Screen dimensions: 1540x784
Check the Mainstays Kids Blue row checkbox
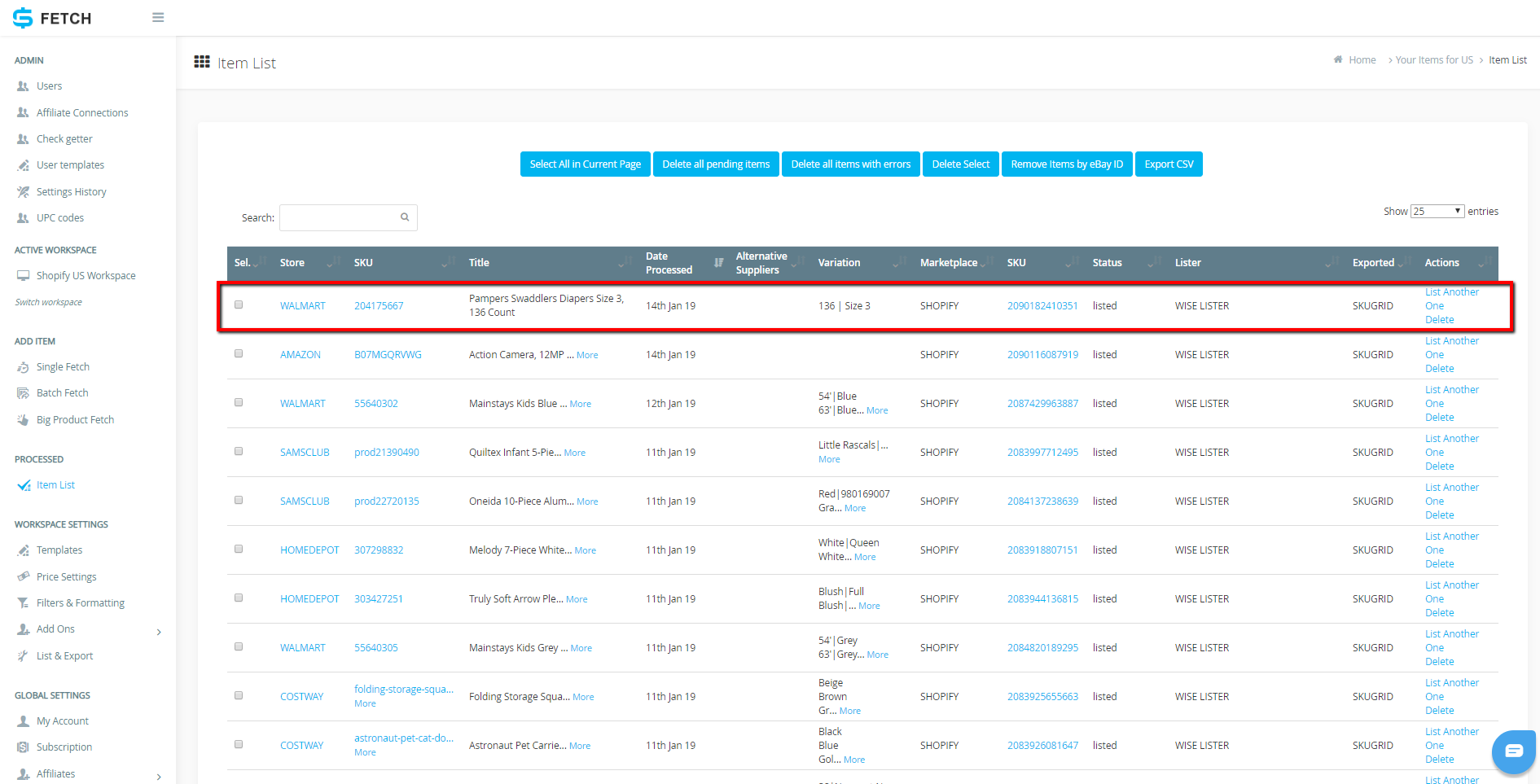[x=239, y=402]
